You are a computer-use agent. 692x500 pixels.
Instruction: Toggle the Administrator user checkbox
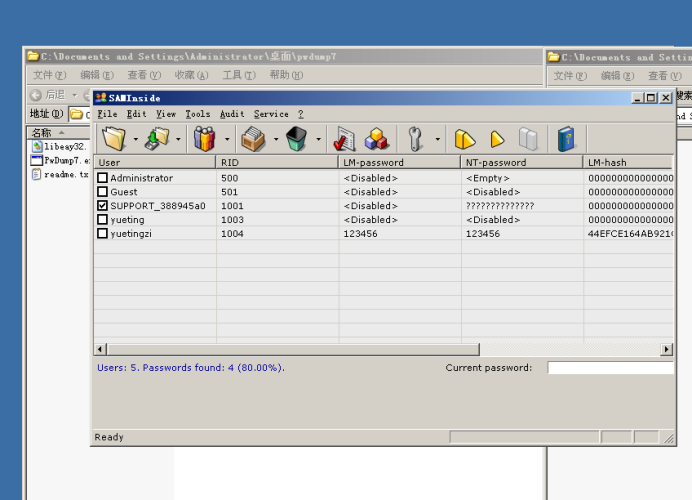102,178
